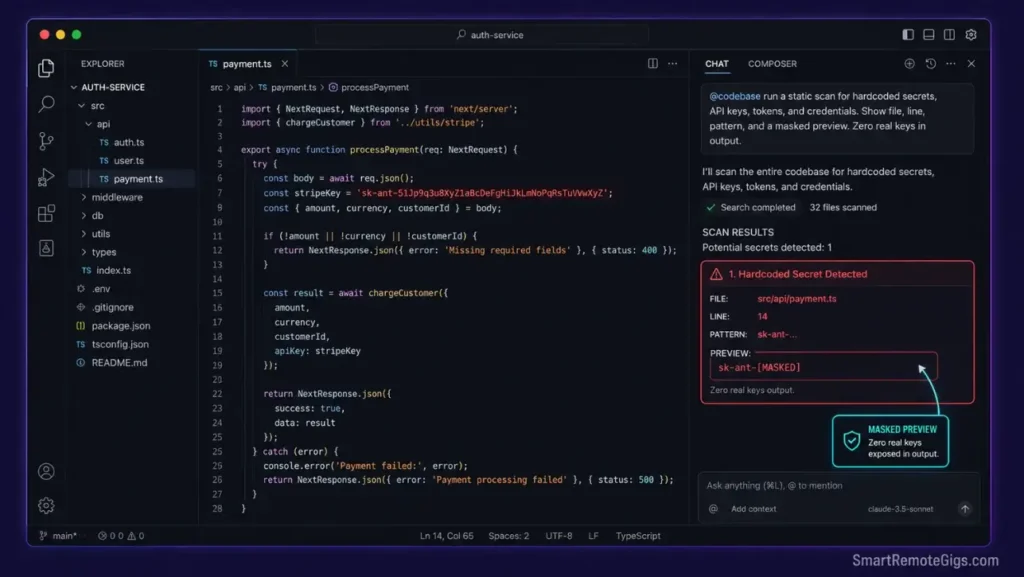Expand the db folder
The image size is (1024, 577).
tap(83, 215)
